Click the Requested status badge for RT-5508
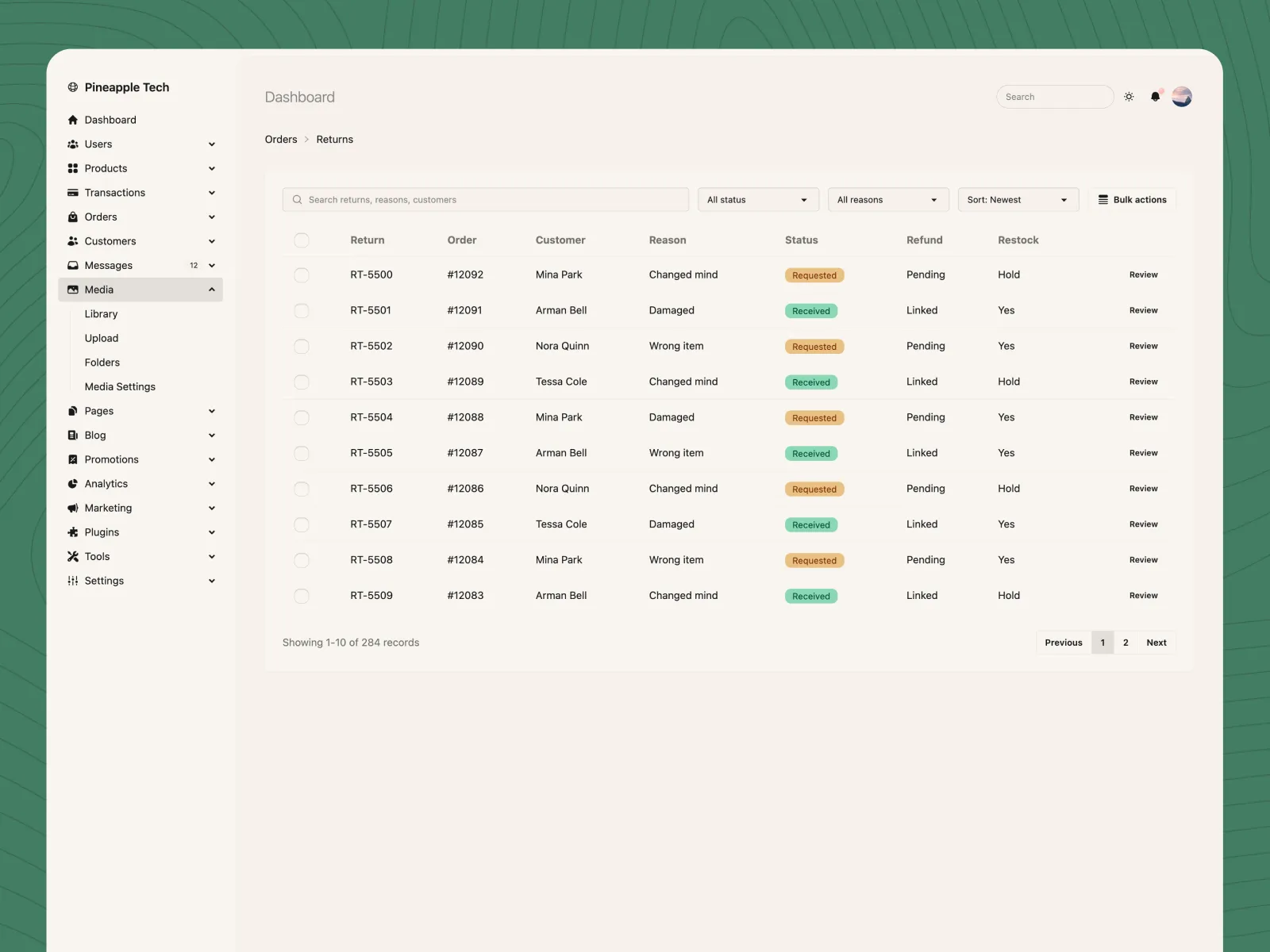The height and width of the screenshot is (952, 1270). coord(814,561)
